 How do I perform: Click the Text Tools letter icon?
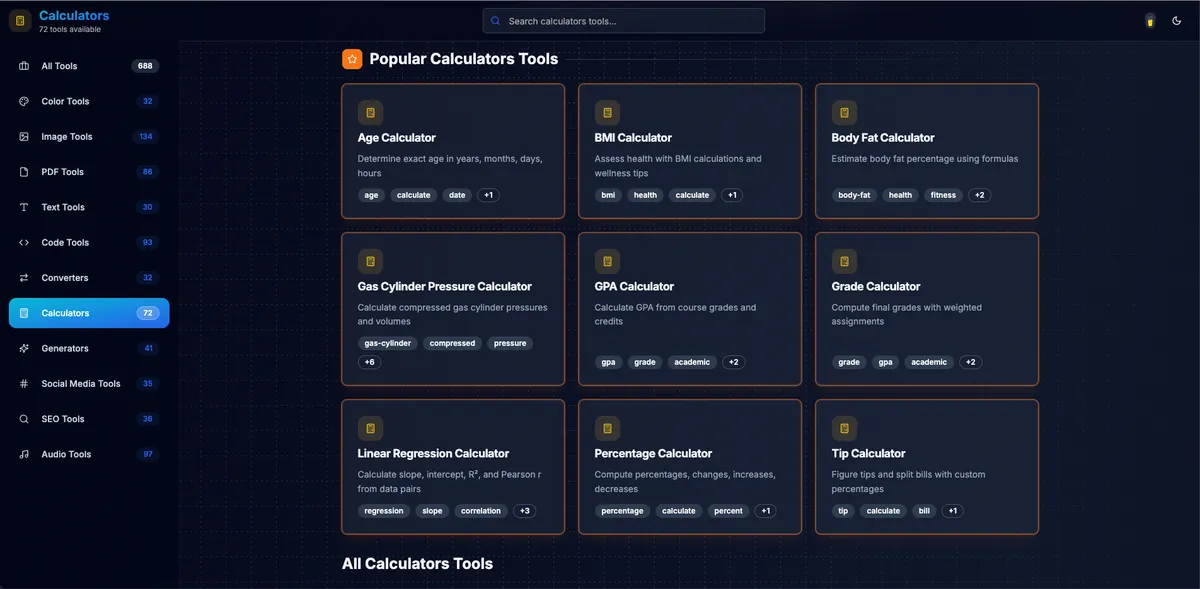tap(24, 207)
